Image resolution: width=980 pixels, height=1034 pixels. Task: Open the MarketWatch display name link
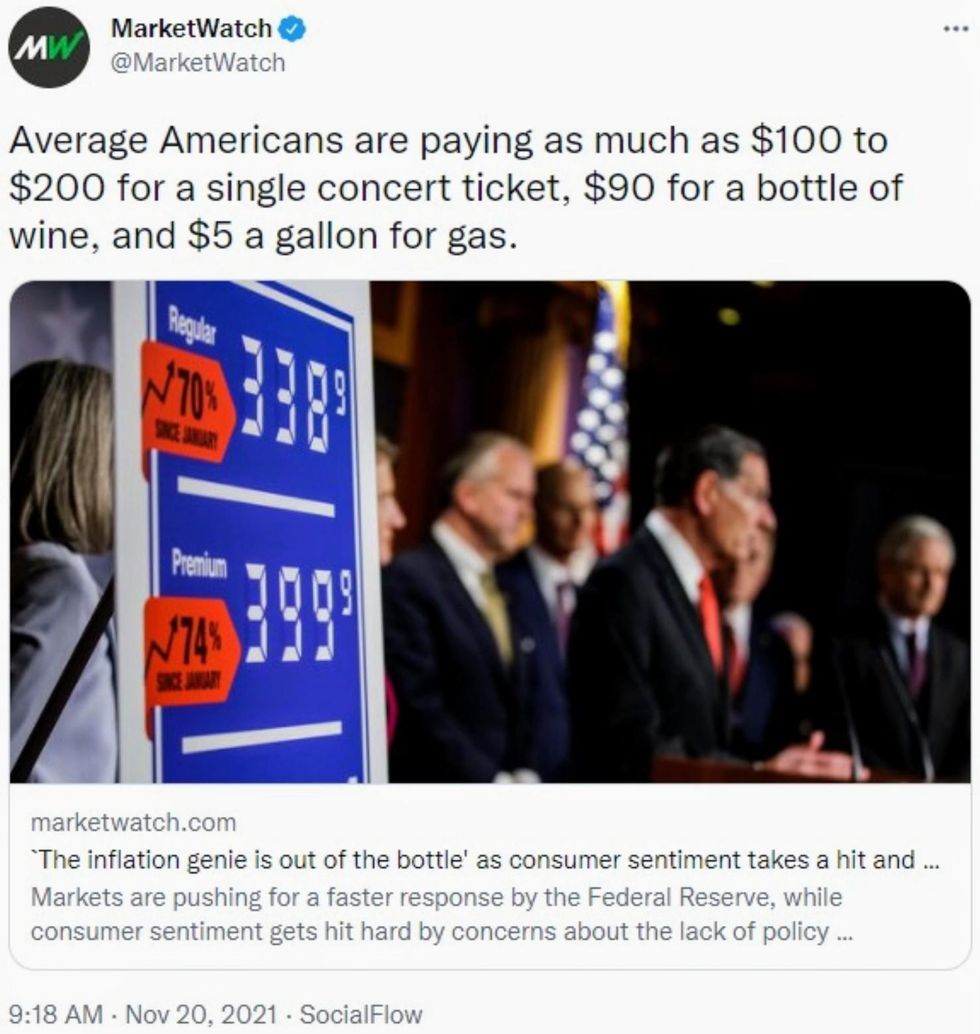(x=191, y=30)
